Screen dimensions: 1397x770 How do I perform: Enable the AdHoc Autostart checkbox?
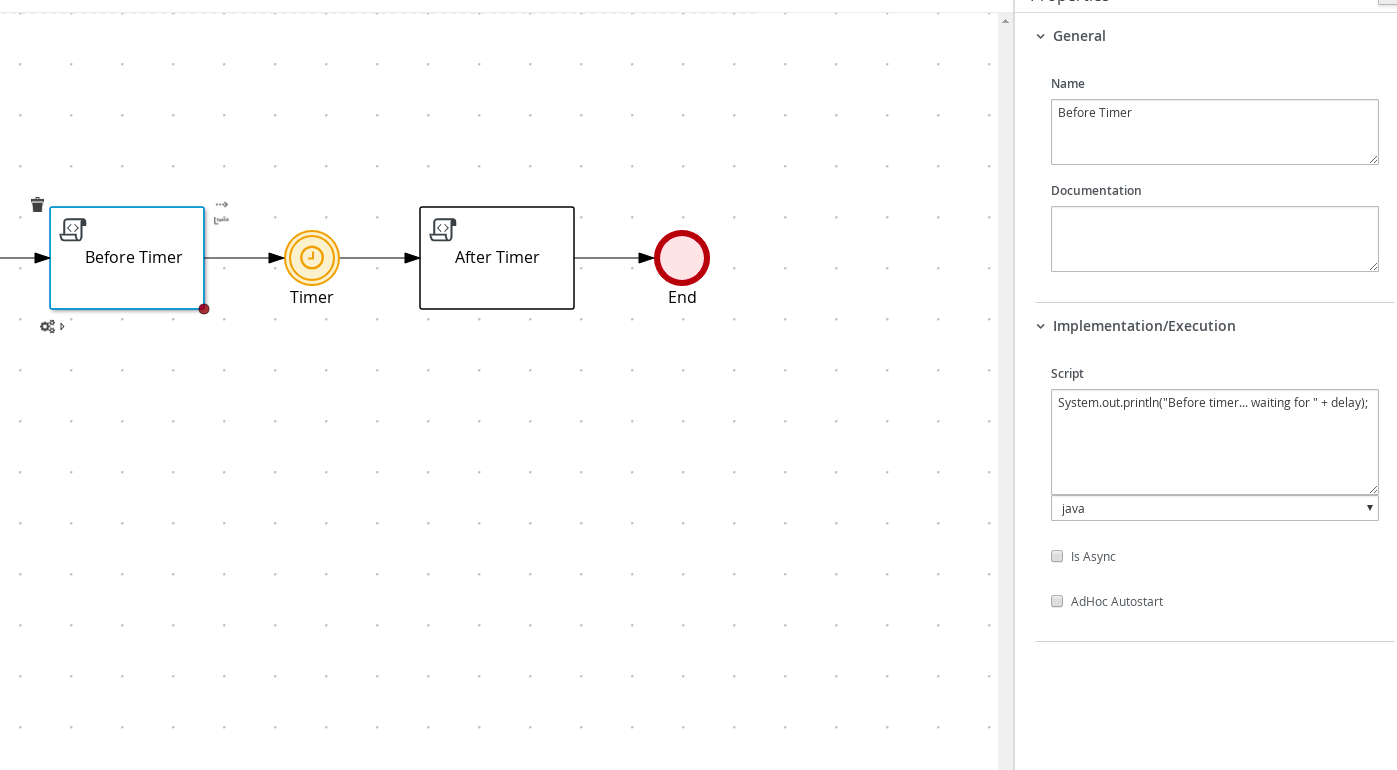[x=1057, y=601]
